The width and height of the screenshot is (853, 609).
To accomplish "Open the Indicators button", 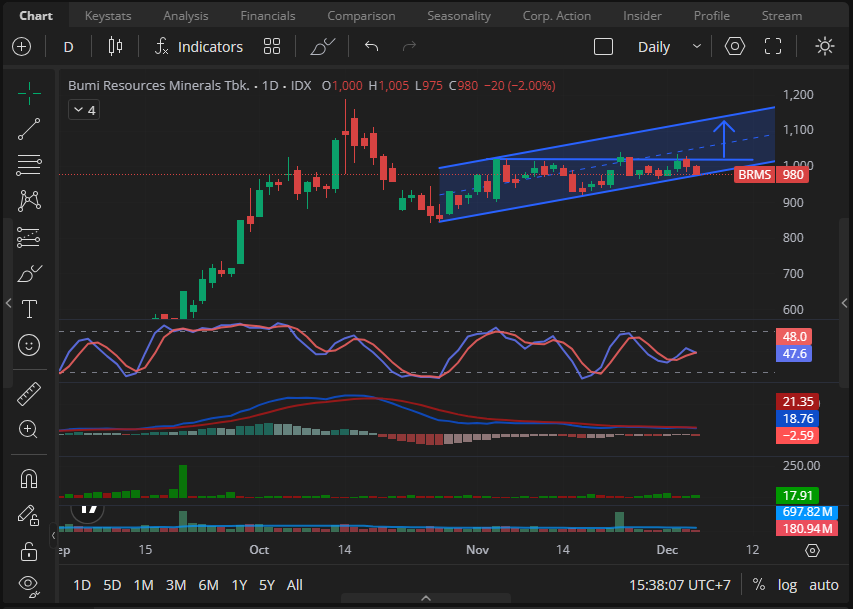I will pyautogui.click(x=198, y=47).
